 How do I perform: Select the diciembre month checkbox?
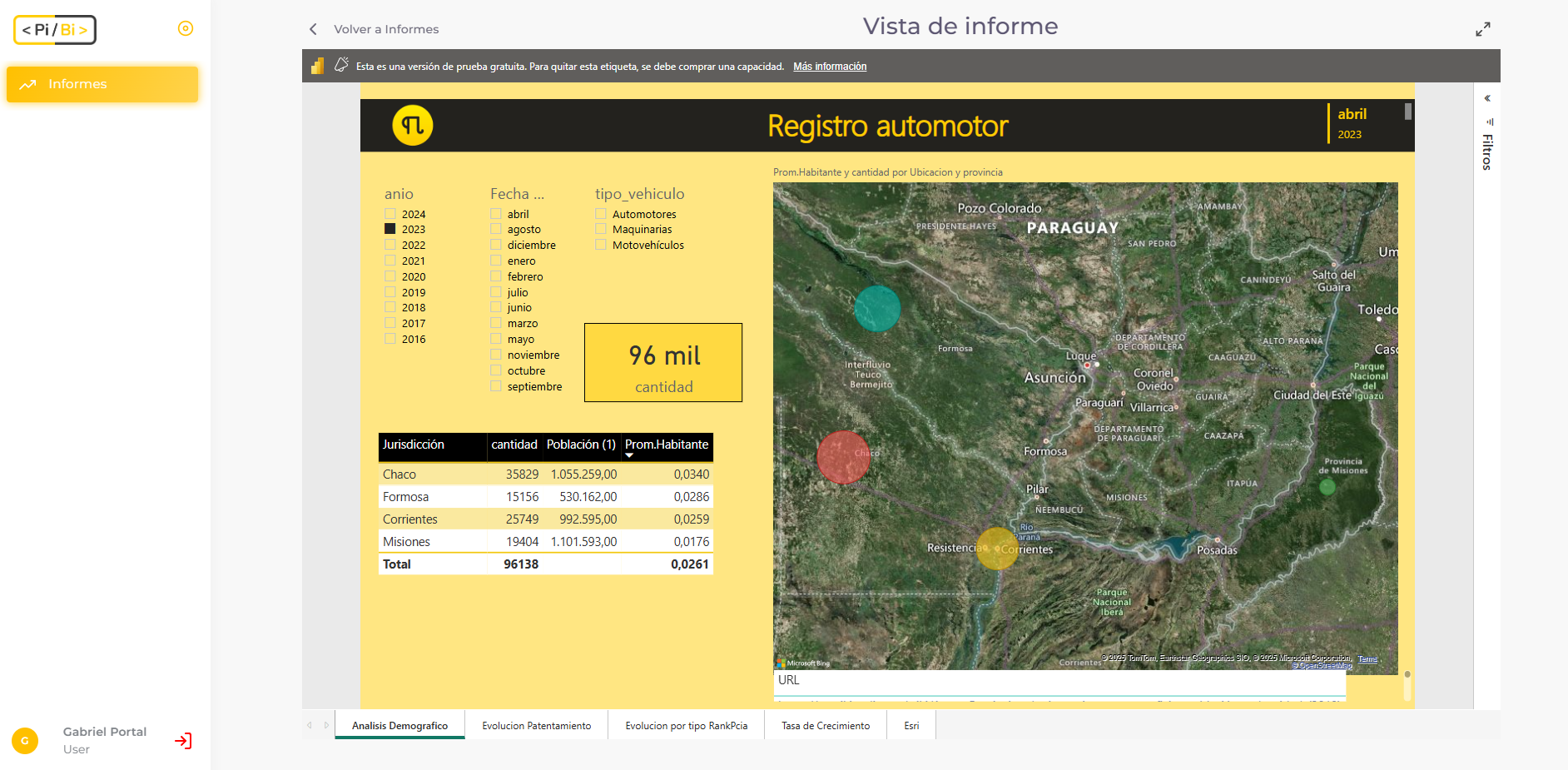[x=496, y=245]
